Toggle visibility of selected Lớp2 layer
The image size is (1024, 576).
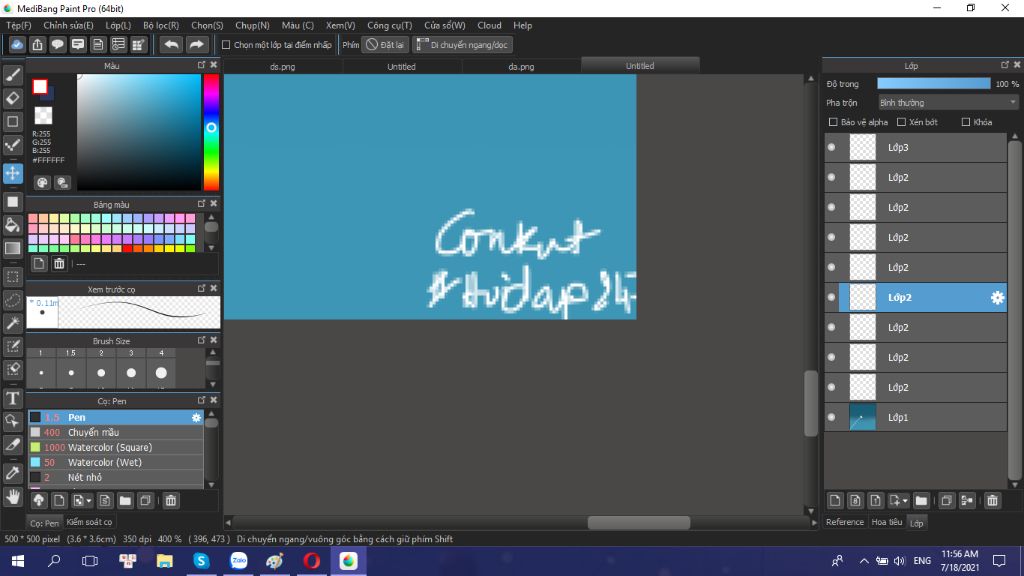click(x=831, y=298)
